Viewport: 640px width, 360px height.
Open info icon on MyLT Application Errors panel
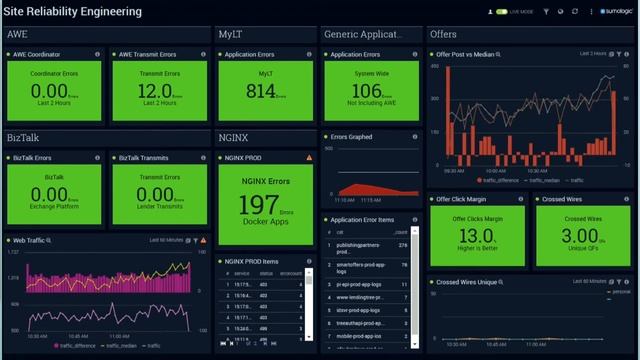coord(309,54)
